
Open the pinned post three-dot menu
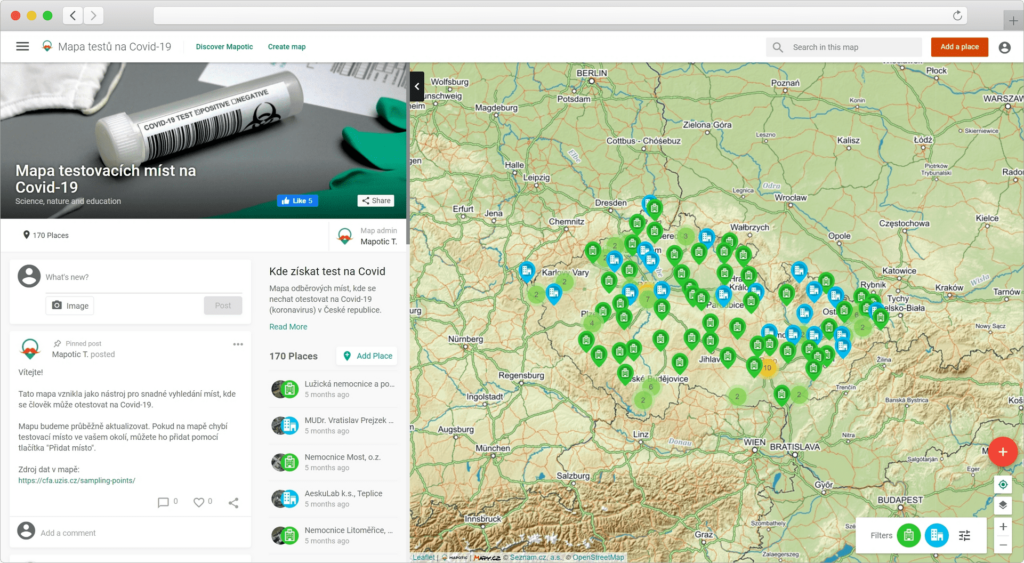point(238,344)
